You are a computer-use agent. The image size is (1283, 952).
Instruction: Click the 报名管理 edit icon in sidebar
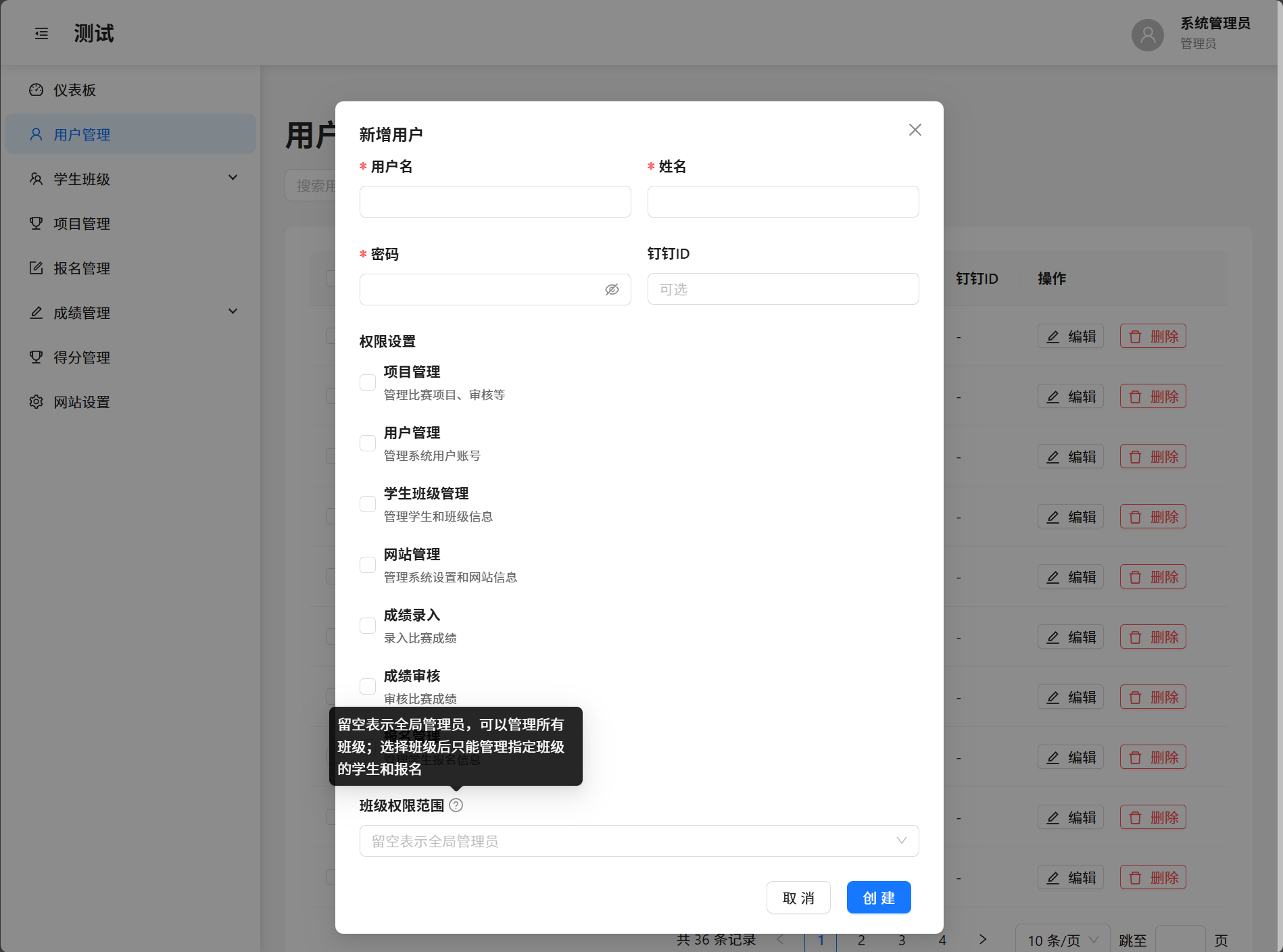[37, 268]
